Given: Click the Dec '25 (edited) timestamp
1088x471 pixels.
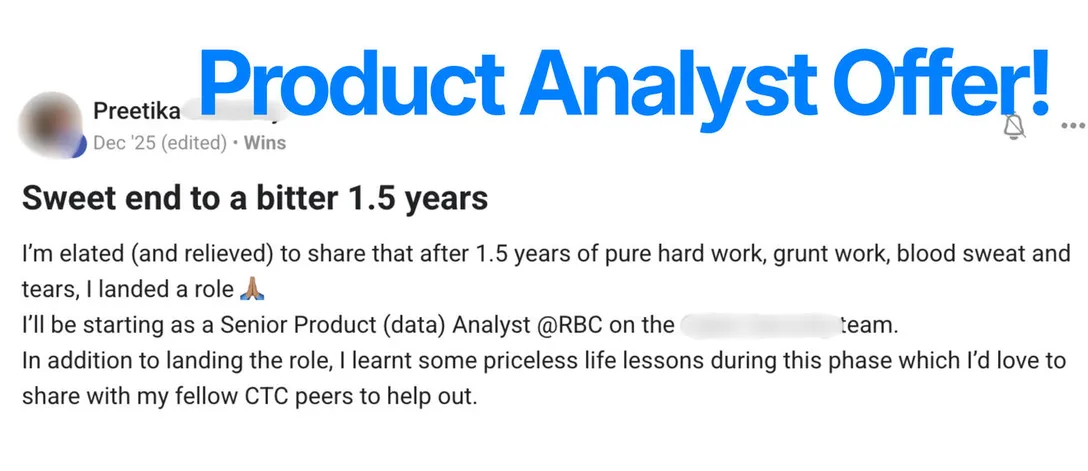Looking at the screenshot, I should click(160, 143).
